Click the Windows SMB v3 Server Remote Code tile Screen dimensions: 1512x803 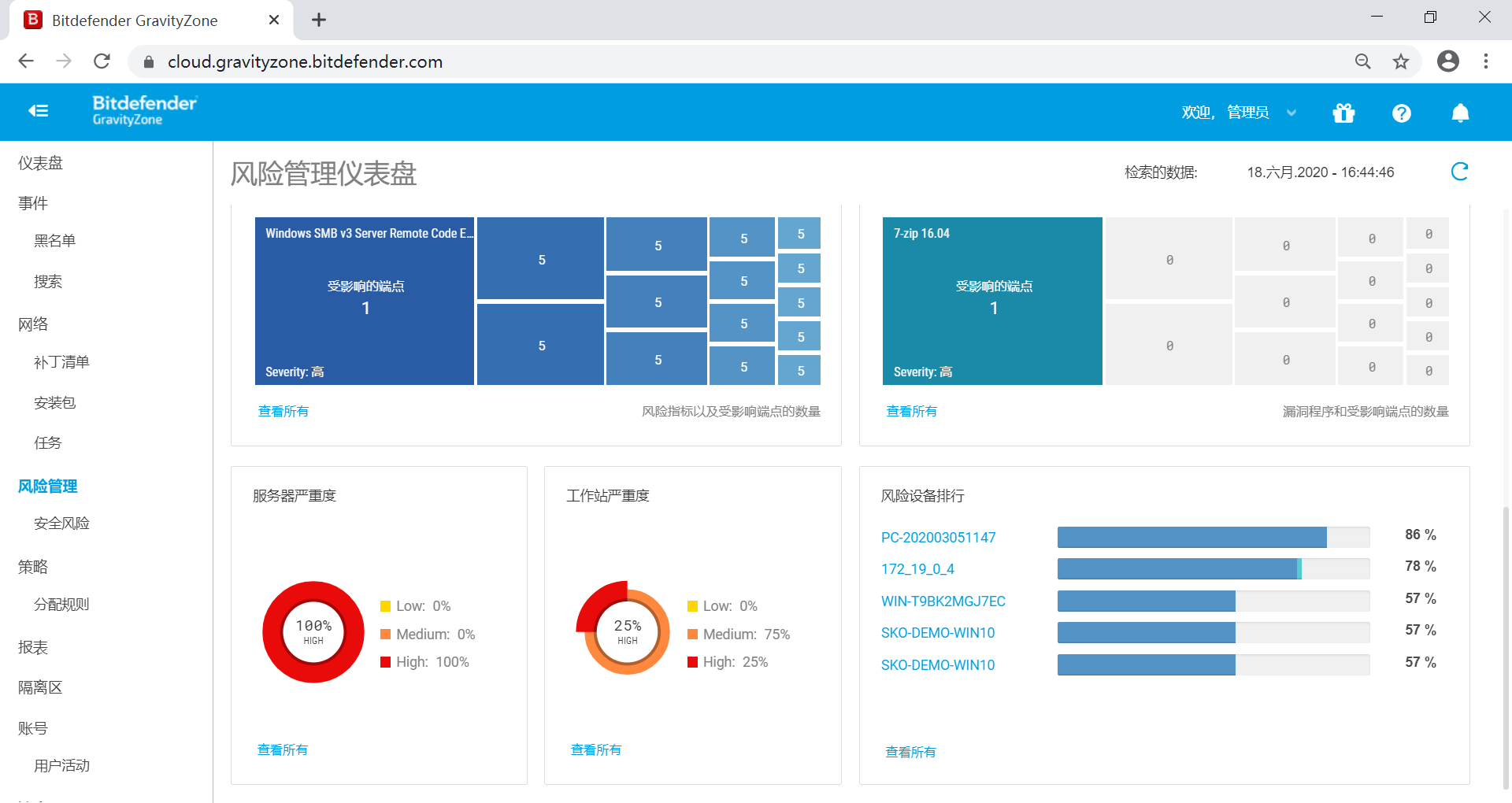point(365,301)
